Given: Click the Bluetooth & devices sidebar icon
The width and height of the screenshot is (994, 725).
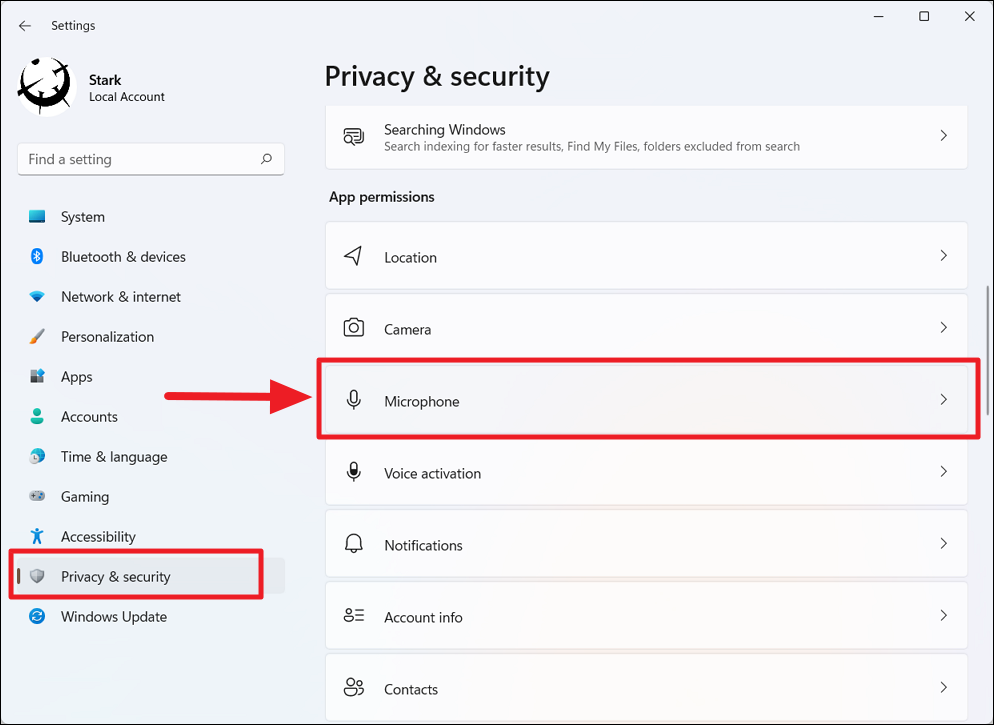Looking at the screenshot, I should 38,256.
